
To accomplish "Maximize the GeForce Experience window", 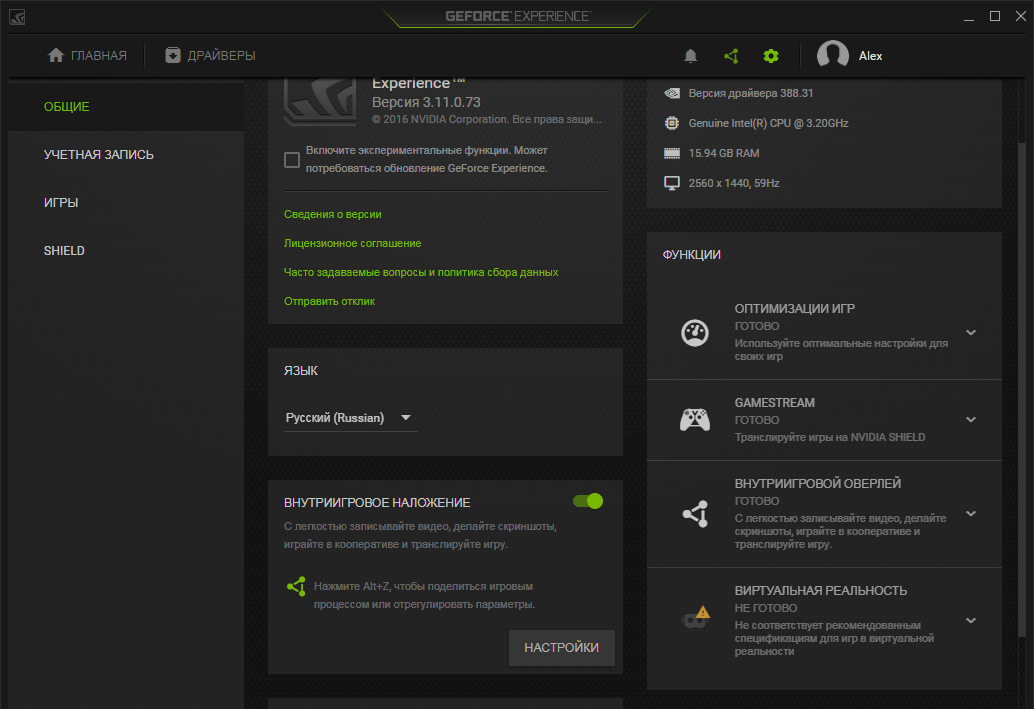I will 994,16.
